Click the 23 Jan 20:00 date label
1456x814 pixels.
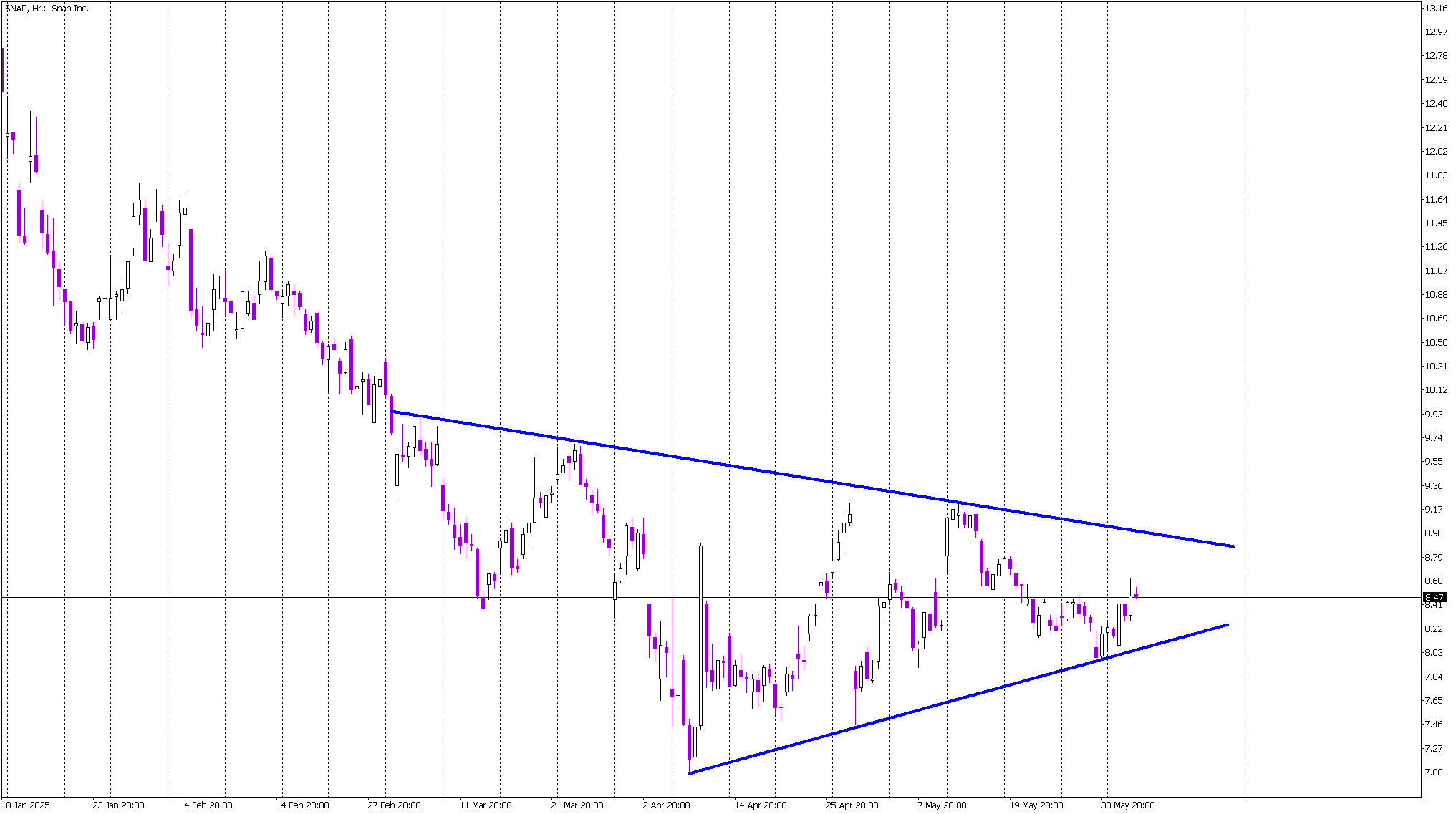coord(118,805)
